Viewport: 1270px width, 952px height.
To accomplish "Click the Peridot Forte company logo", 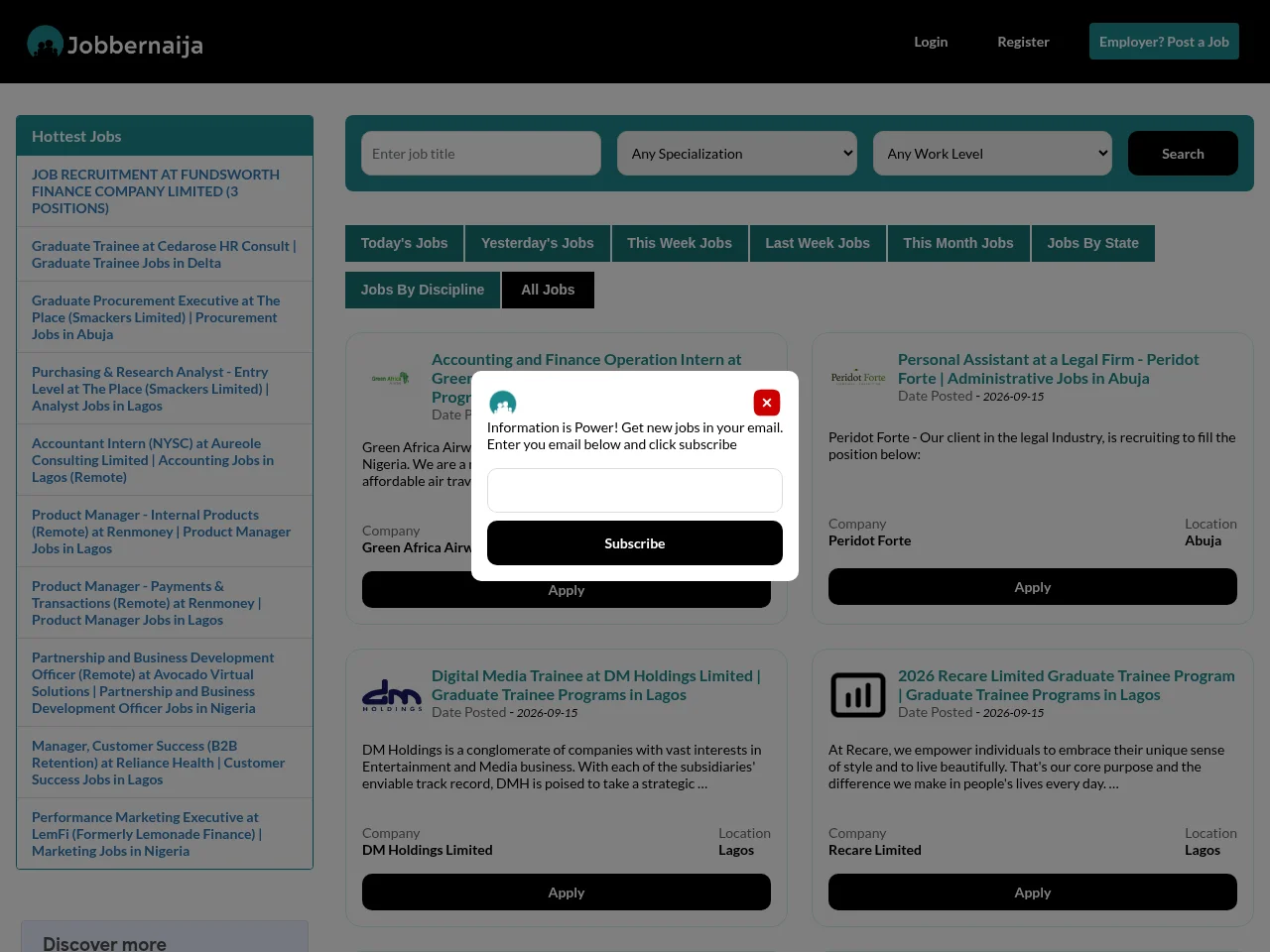I will 858,378.
